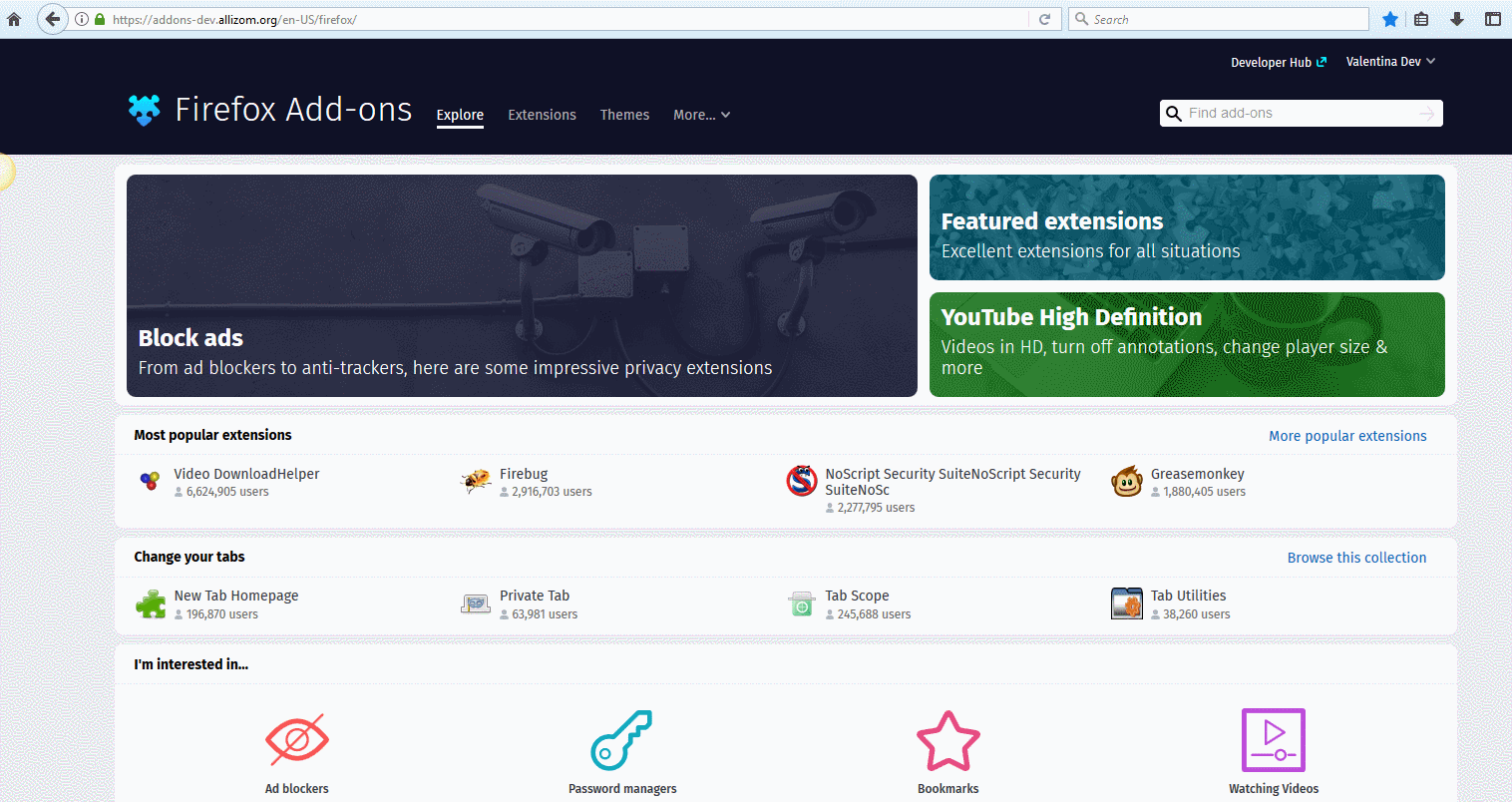The width and height of the screenshot is (1512, 802).
Task: Expand the More... dropdown menu
Action: (x=701, y=115)
